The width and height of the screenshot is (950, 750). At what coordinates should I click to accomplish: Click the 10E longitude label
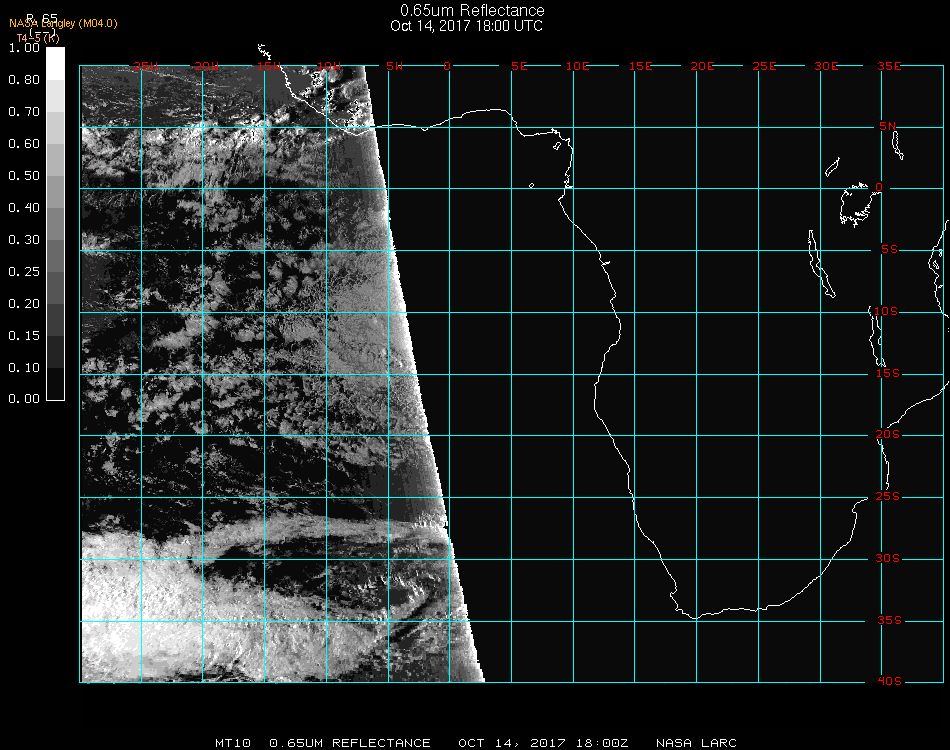click(577, 66)
